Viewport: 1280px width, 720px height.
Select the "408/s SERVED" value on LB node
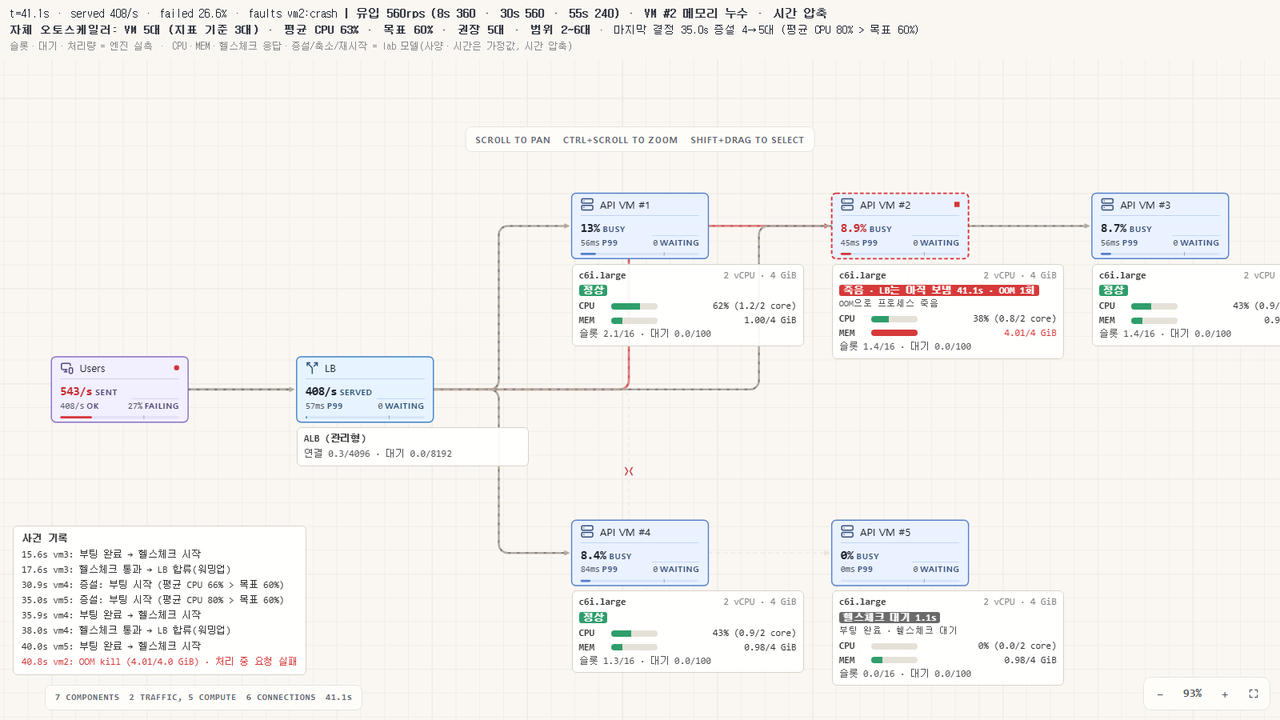338,392
